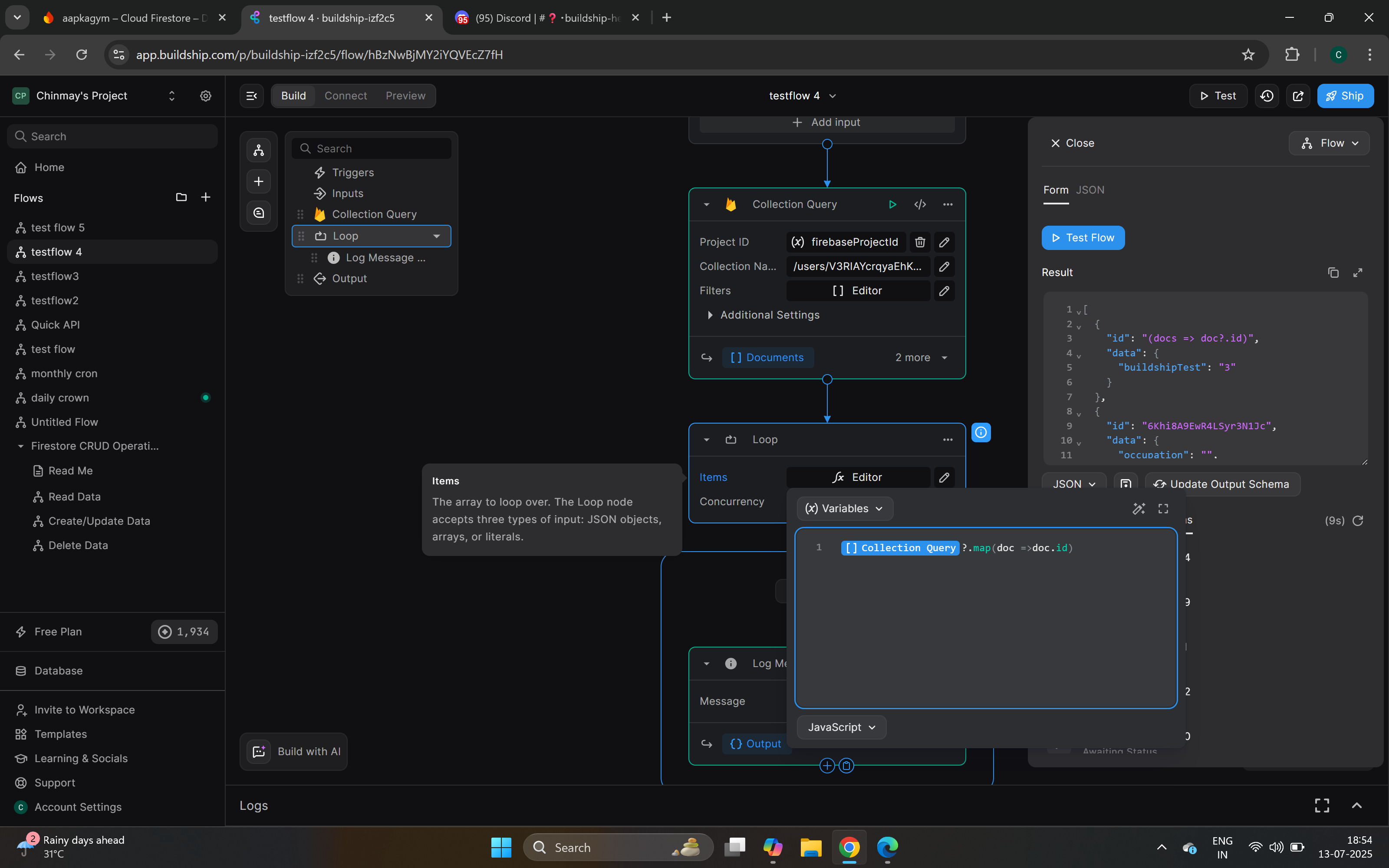Click the Ship button
Image resolution: width=1389 pixels, height=868 pixels.
pyautogui.click(x=1345, y=96)
